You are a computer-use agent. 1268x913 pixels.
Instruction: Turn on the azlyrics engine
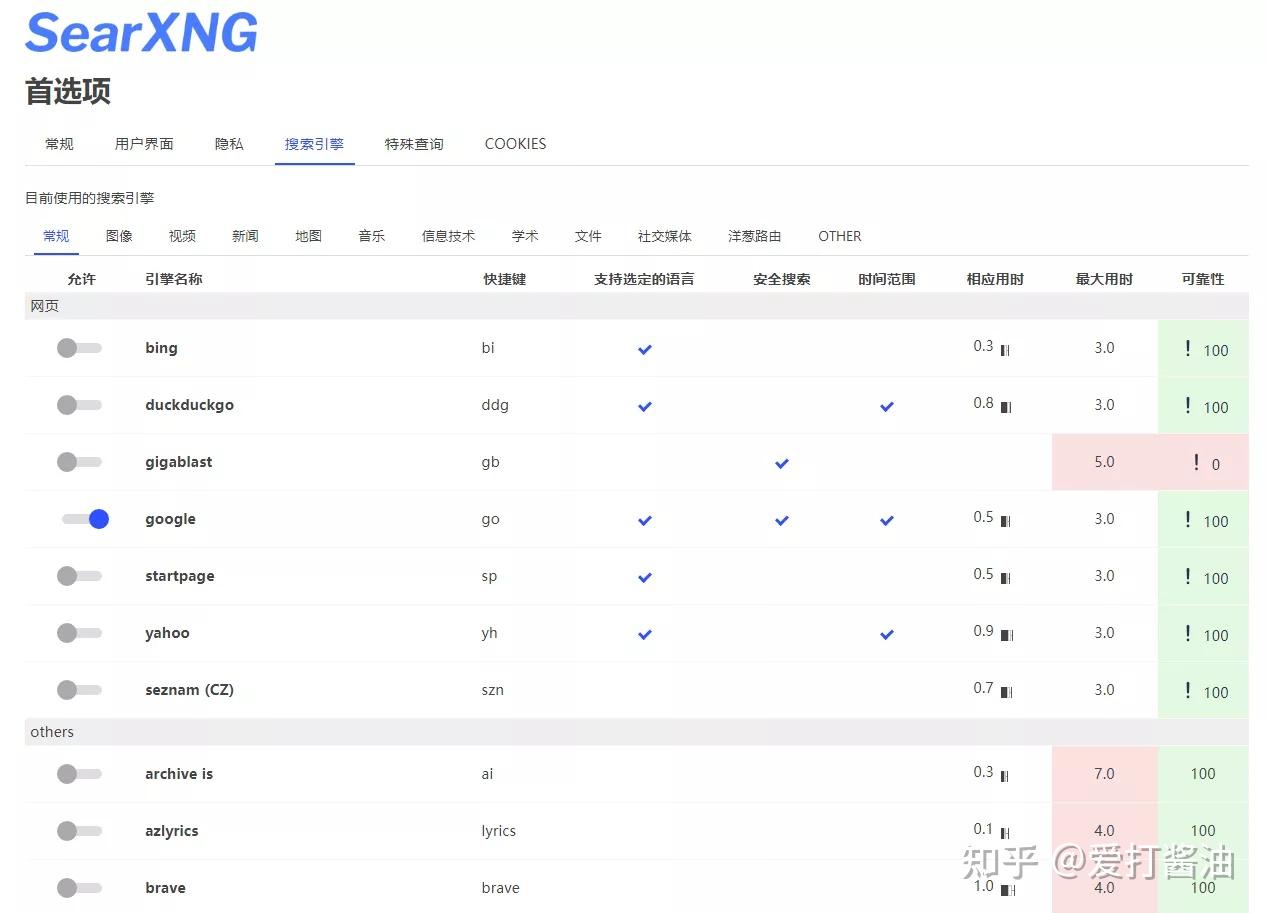pyautogui.click(x=79, y=831)
